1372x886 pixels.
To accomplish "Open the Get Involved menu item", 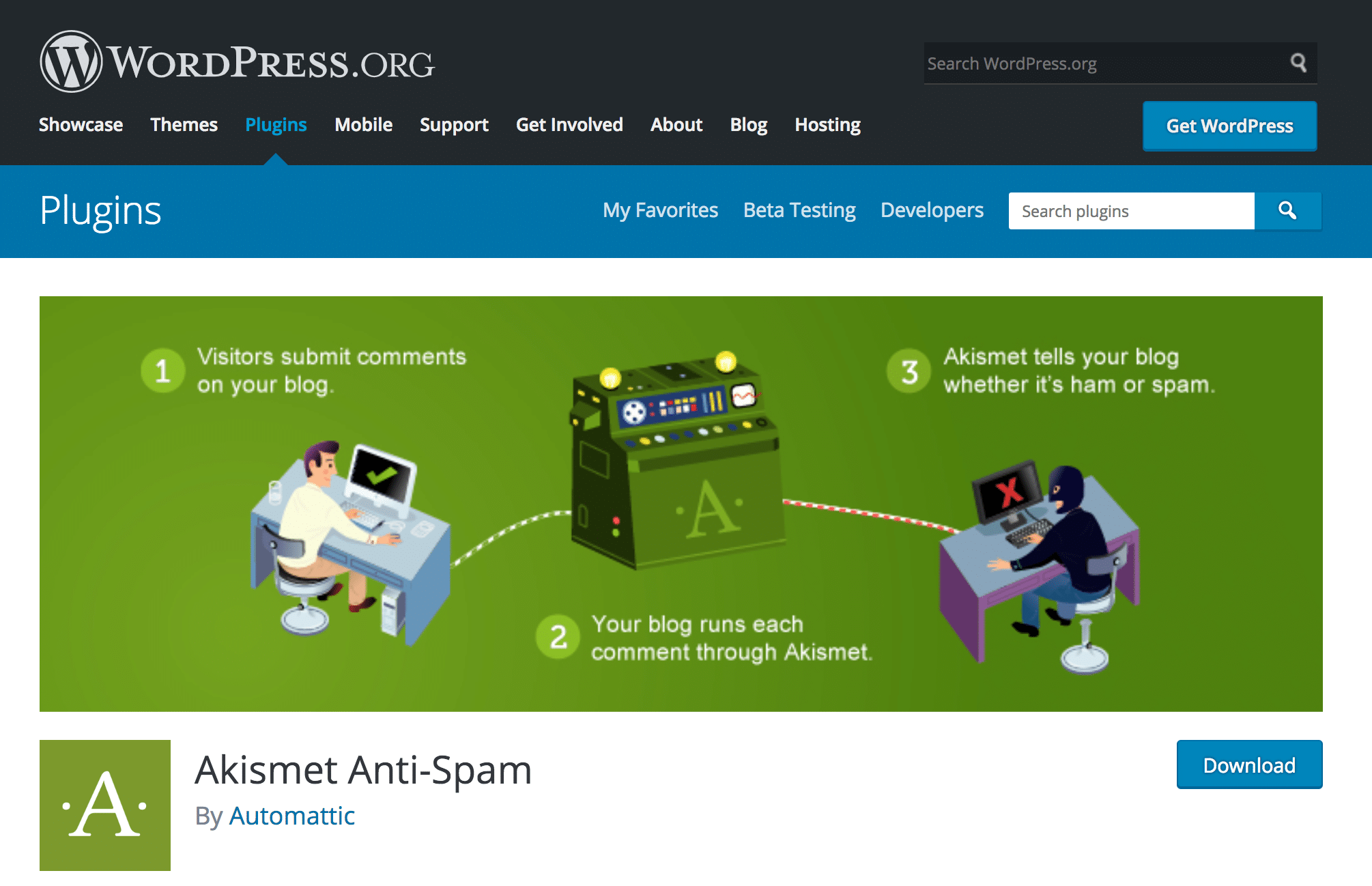I will (569, 125).
